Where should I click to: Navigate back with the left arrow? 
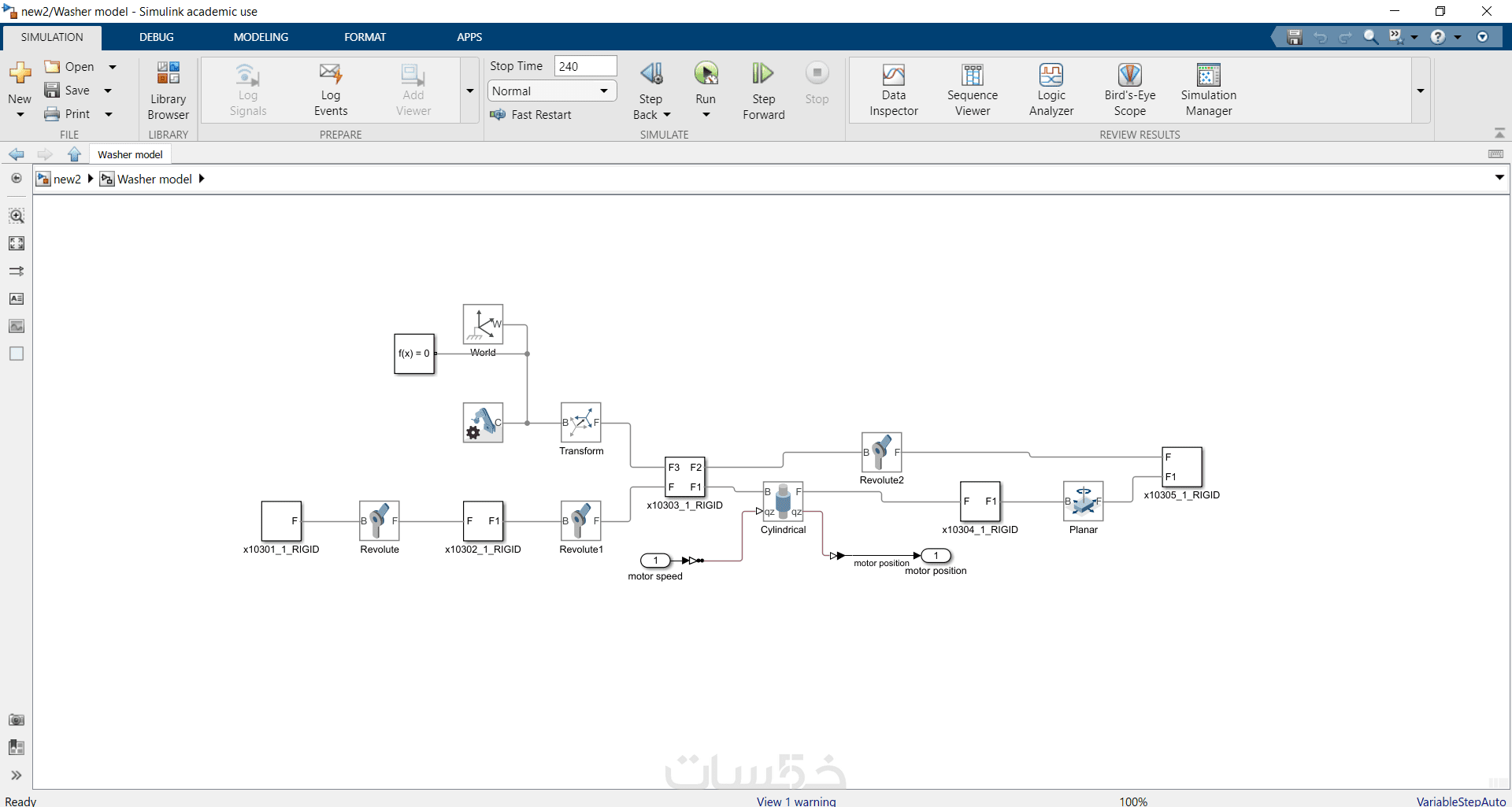coord(16,154)
